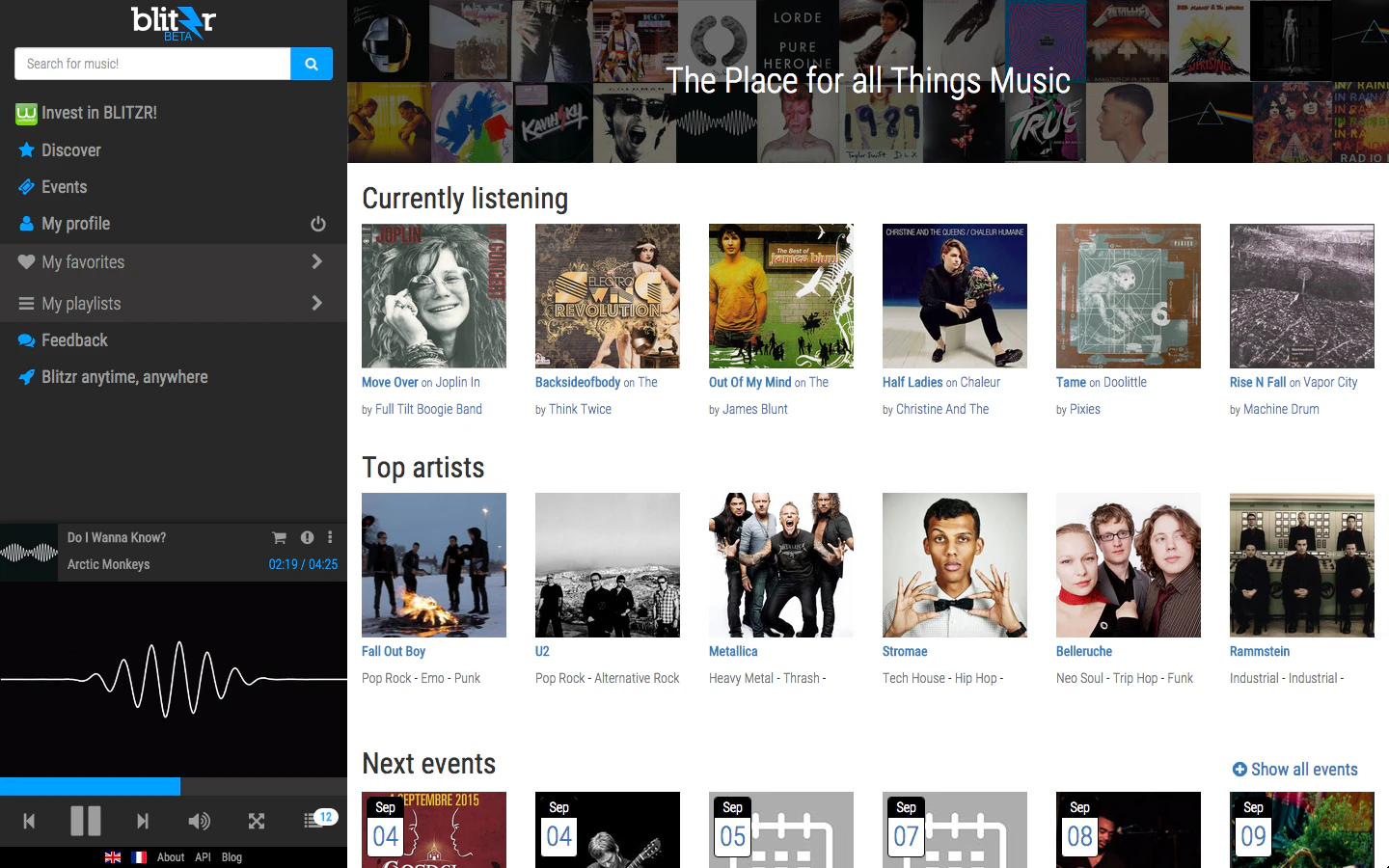
Task: Switch language to French flag
Action: (x=139, y=857)
